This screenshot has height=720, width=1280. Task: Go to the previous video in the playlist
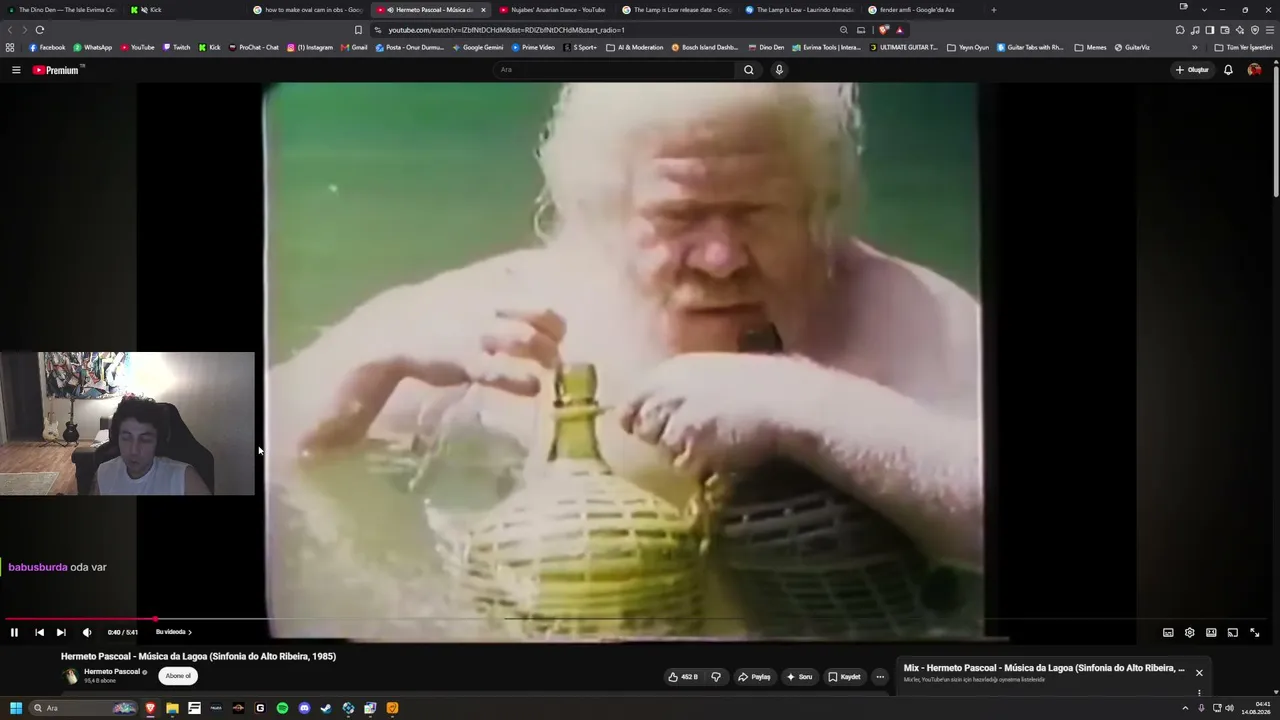tap(39, 632)
